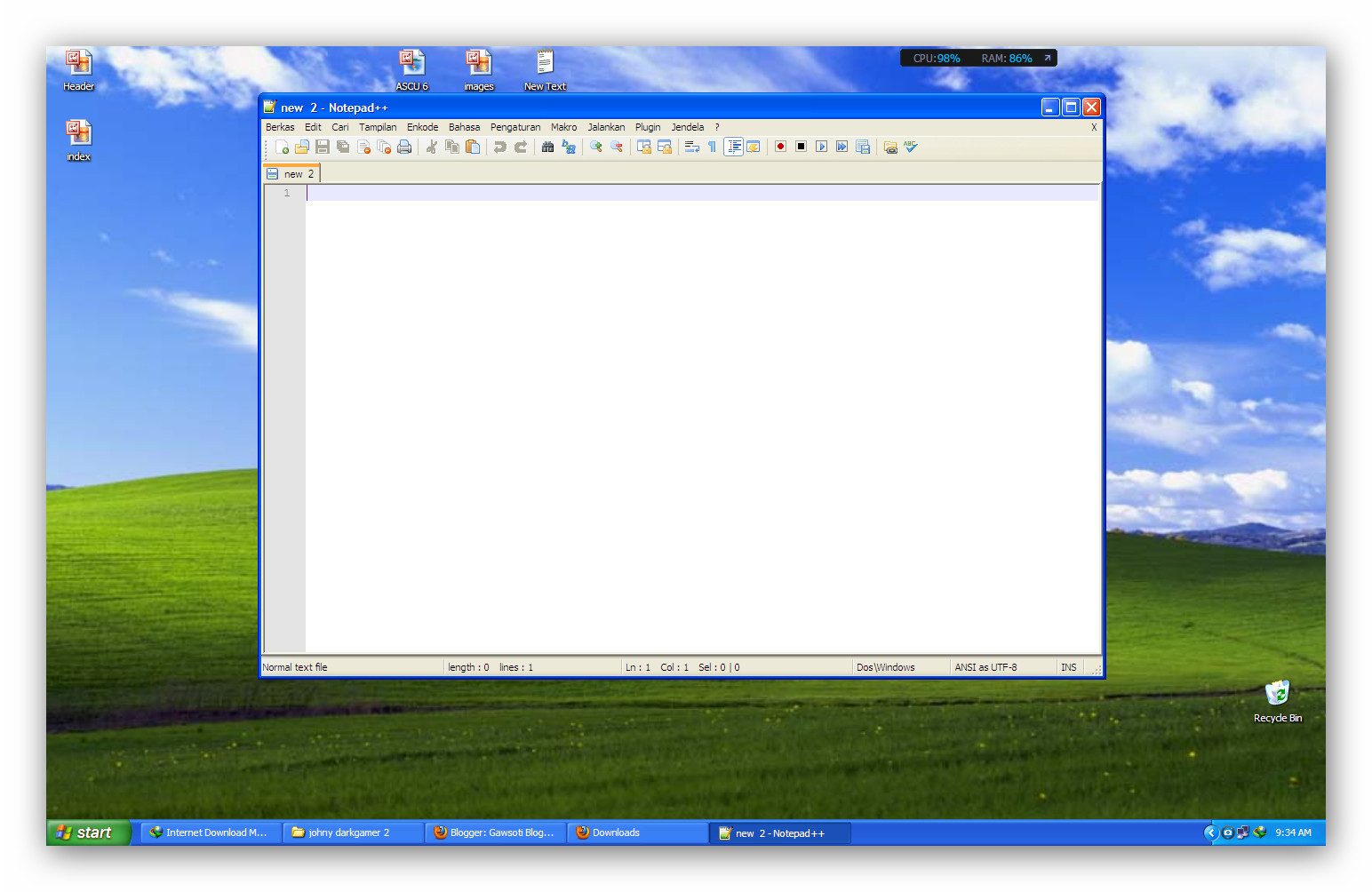The width and height of the screenshot is (1372, 892).
Task: Enable synchronized vertical scrolling
Action: 644,147
